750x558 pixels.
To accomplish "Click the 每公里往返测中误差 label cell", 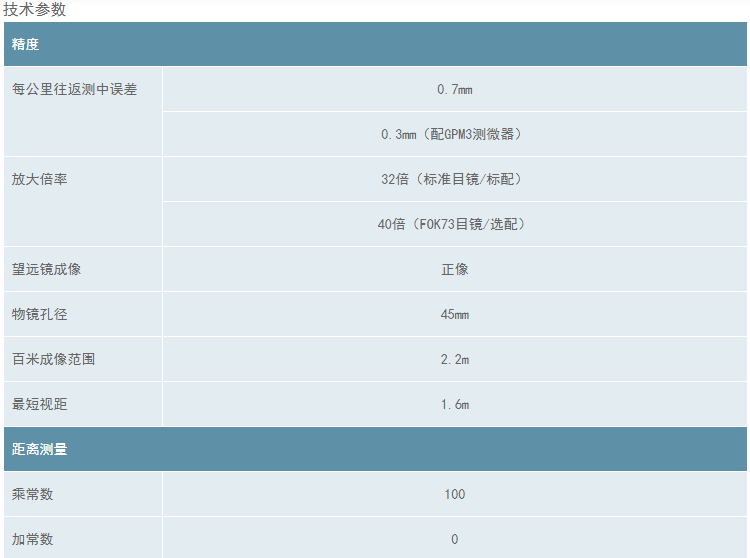I will tap(74, 90).
